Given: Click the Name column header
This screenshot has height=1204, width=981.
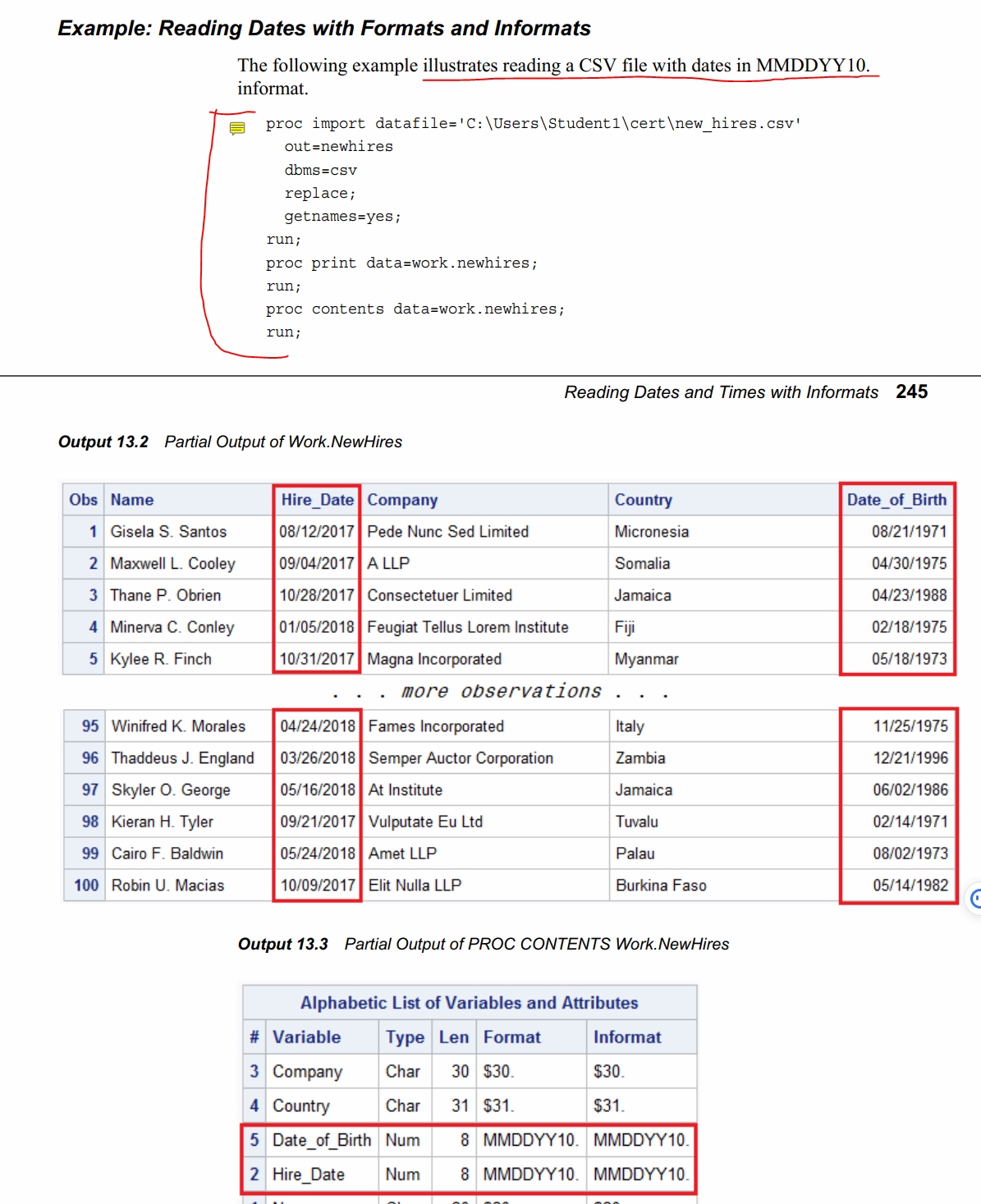Looking at the screenshot, I should 131,499.
